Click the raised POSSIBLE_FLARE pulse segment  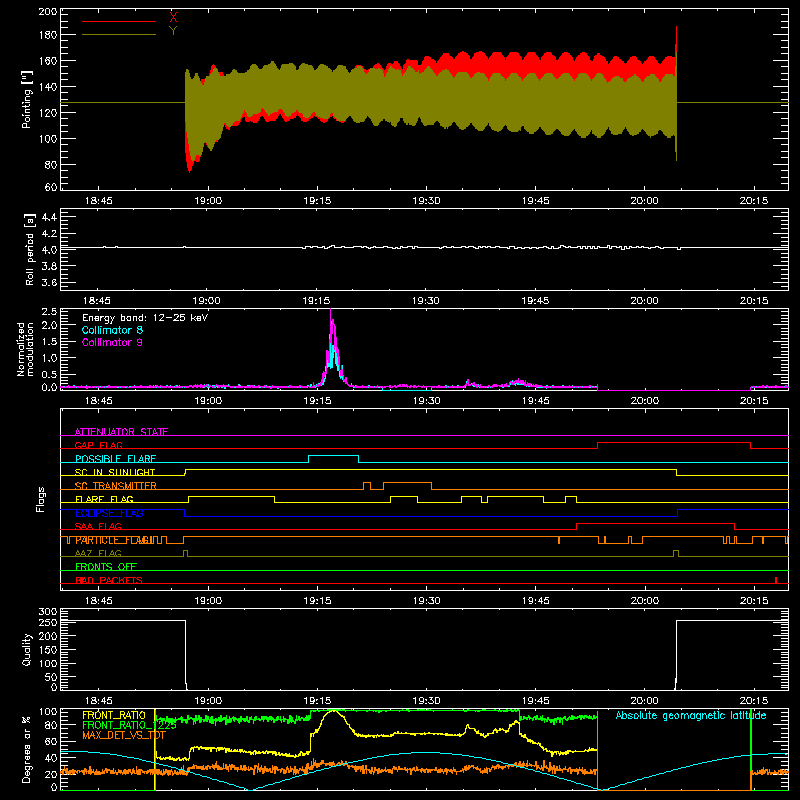[x=333, y=456]
